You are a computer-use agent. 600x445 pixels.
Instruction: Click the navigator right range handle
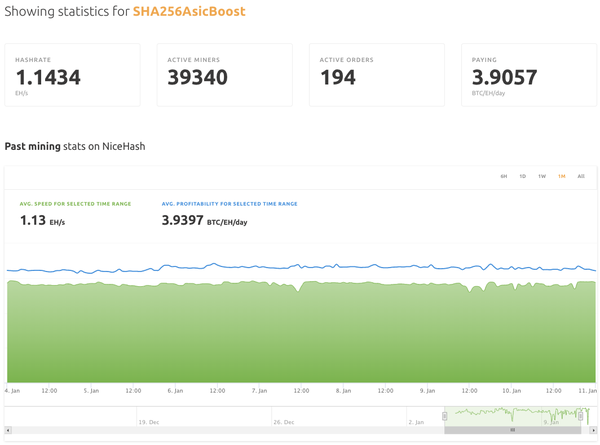point(581,416)
